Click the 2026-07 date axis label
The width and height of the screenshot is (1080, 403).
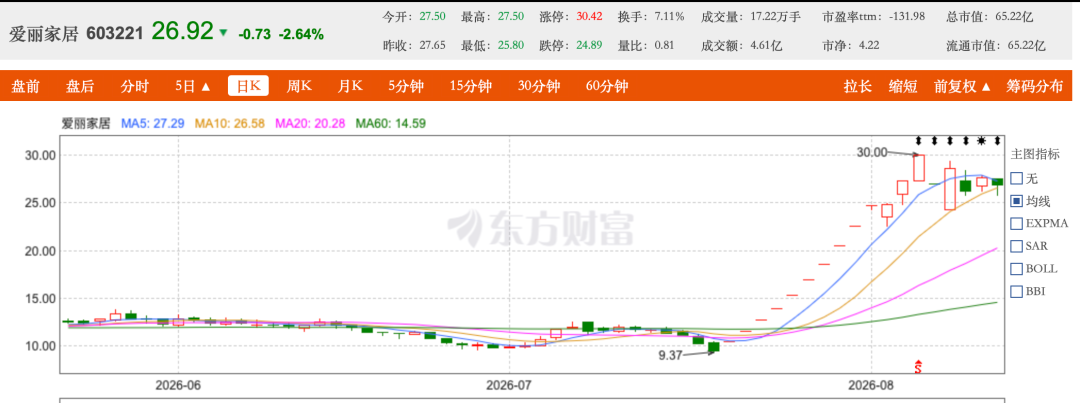pyautogui.click(x=510, y=384)
